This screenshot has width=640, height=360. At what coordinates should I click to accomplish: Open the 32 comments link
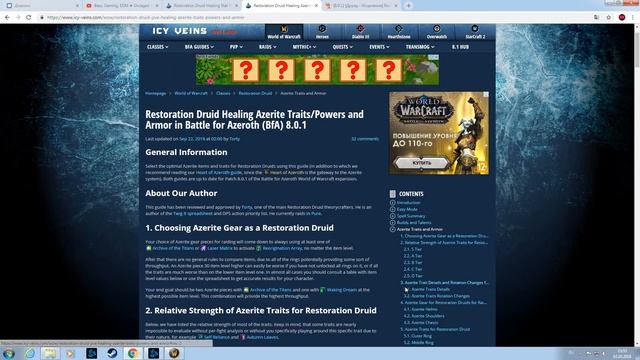coord(365,139)
